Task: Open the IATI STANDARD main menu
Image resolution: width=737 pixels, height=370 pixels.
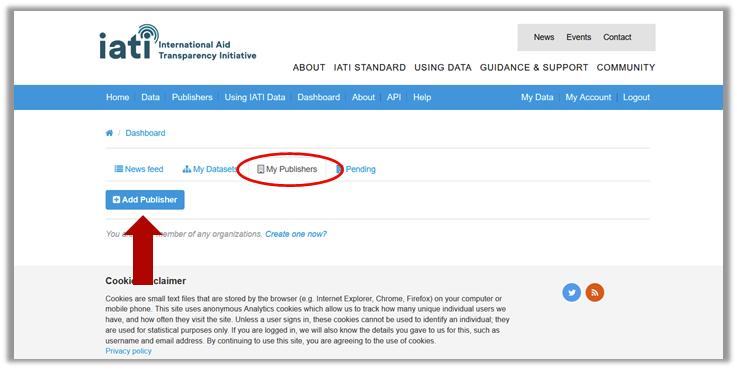Action: click(370, 68)
